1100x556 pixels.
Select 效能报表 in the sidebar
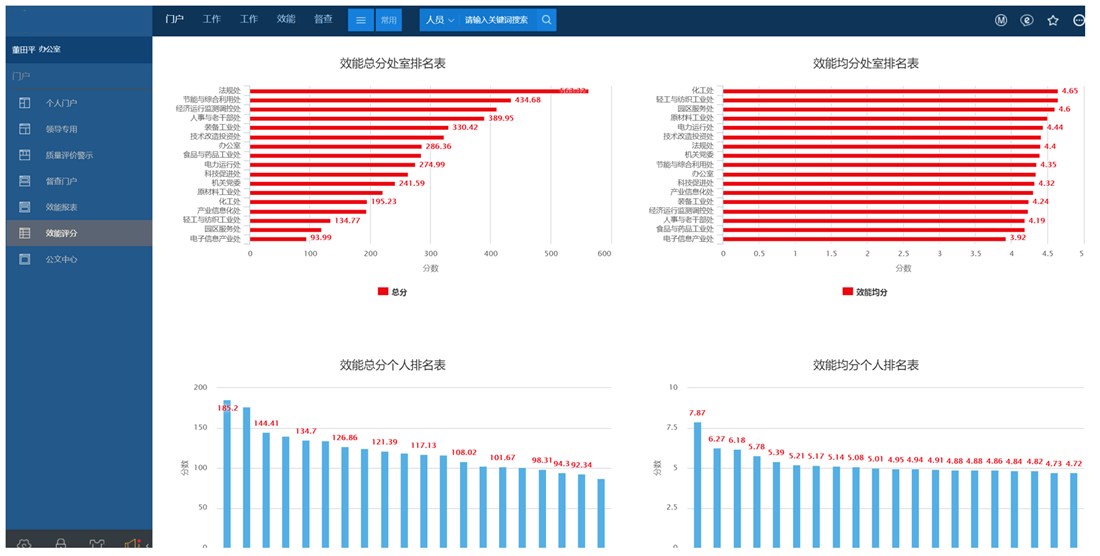pos(61,207)
